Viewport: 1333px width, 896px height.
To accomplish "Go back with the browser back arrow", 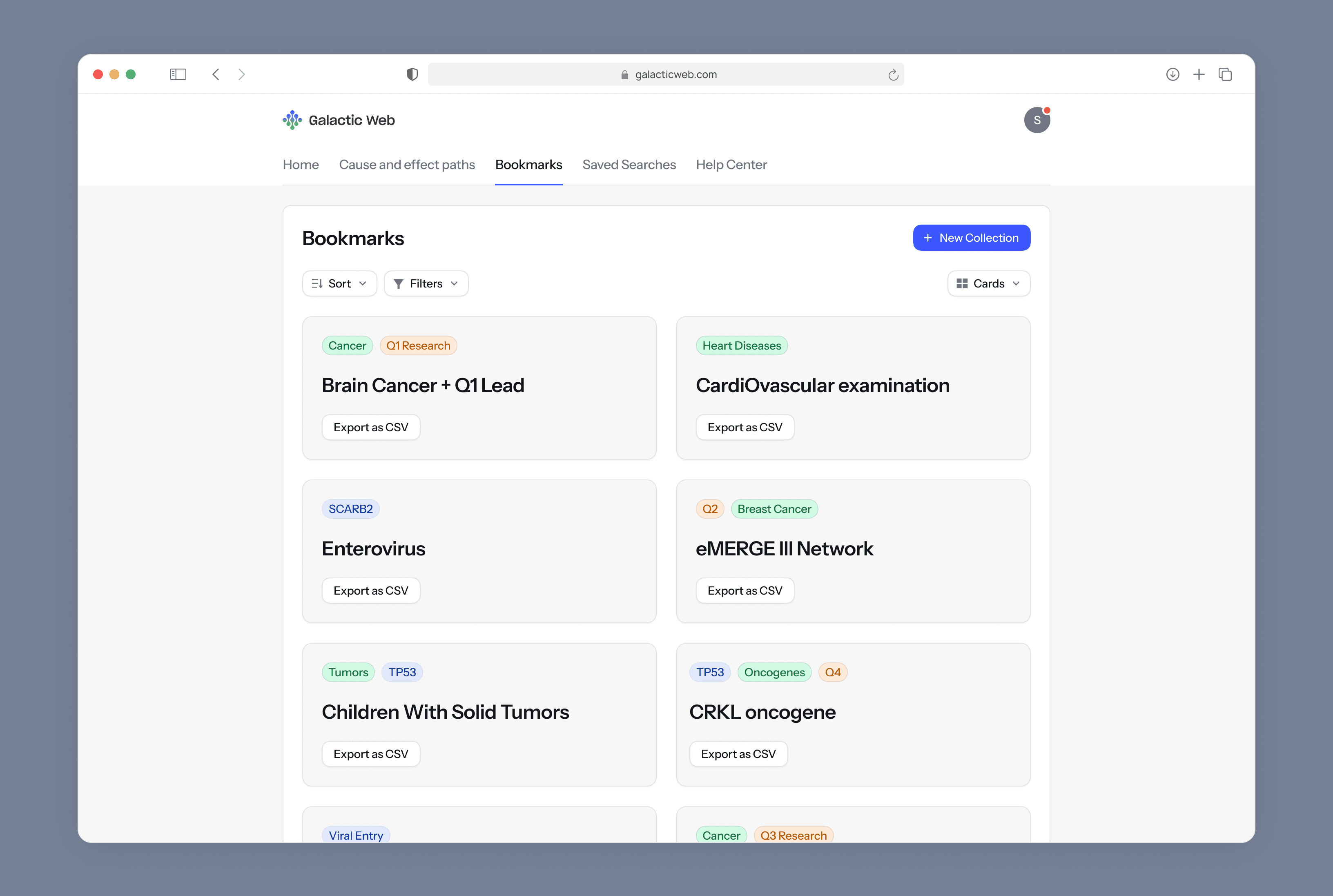I will (216, 74).
